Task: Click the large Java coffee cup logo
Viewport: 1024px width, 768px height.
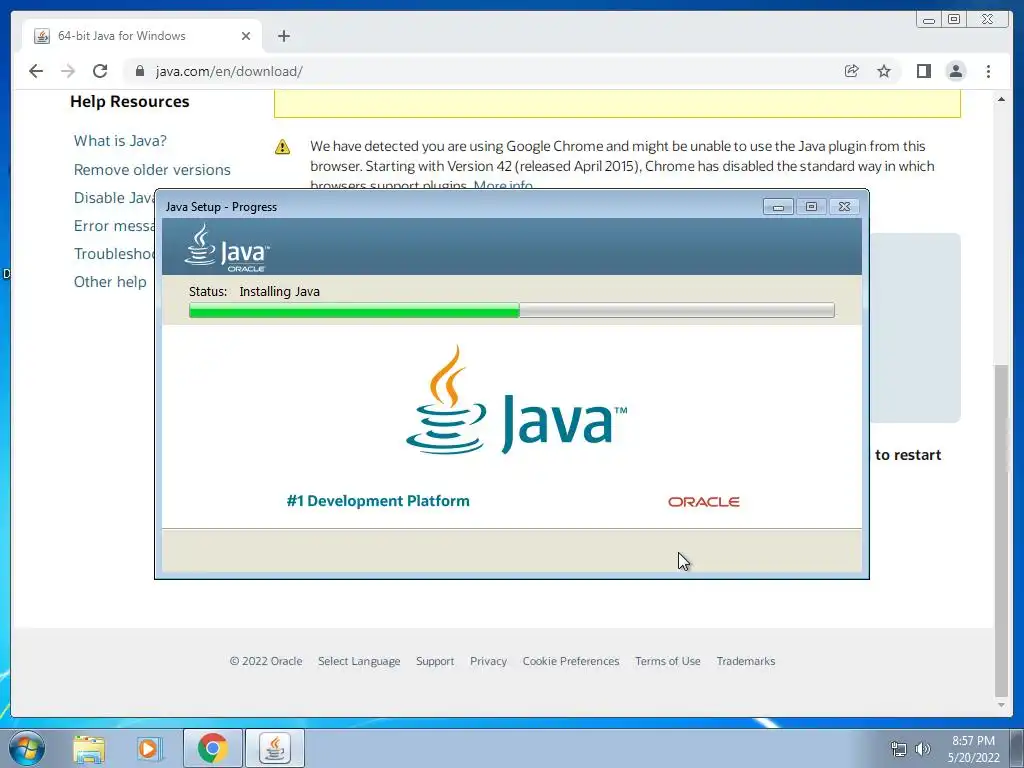Action: [x=516, y=400]
